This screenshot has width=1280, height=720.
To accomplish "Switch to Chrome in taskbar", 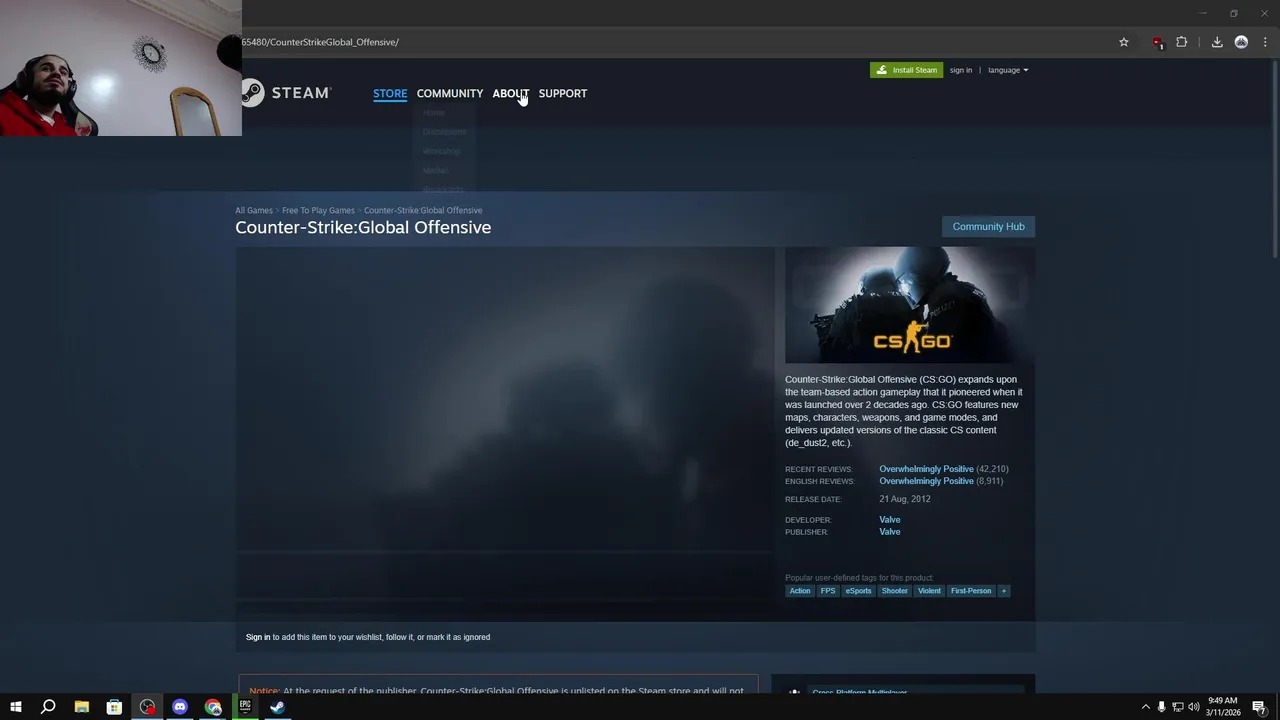I will tap(213, 707).
